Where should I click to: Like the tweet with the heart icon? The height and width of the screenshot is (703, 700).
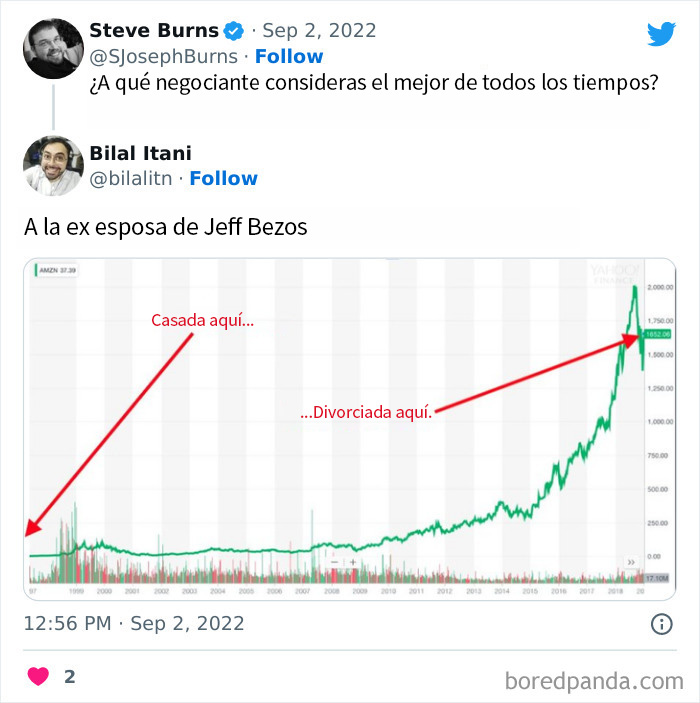tap(38, 676)
